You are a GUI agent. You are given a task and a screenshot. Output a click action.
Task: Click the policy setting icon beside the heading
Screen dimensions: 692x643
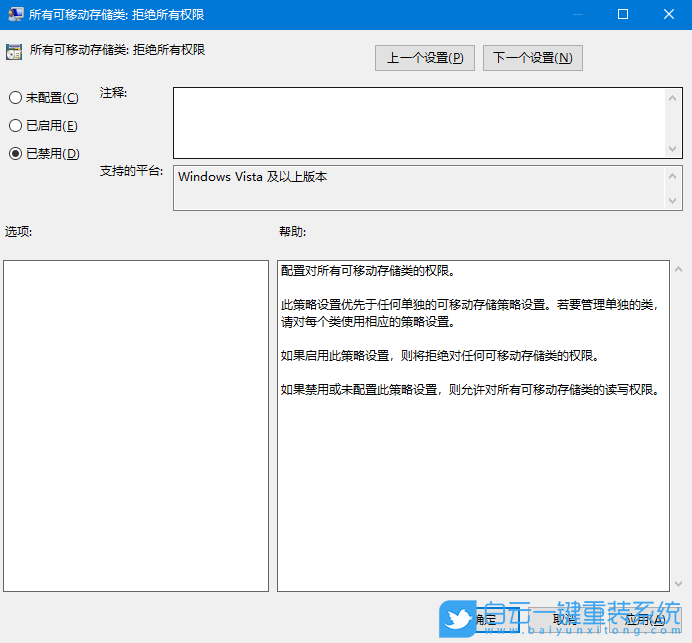coord(14,52)
